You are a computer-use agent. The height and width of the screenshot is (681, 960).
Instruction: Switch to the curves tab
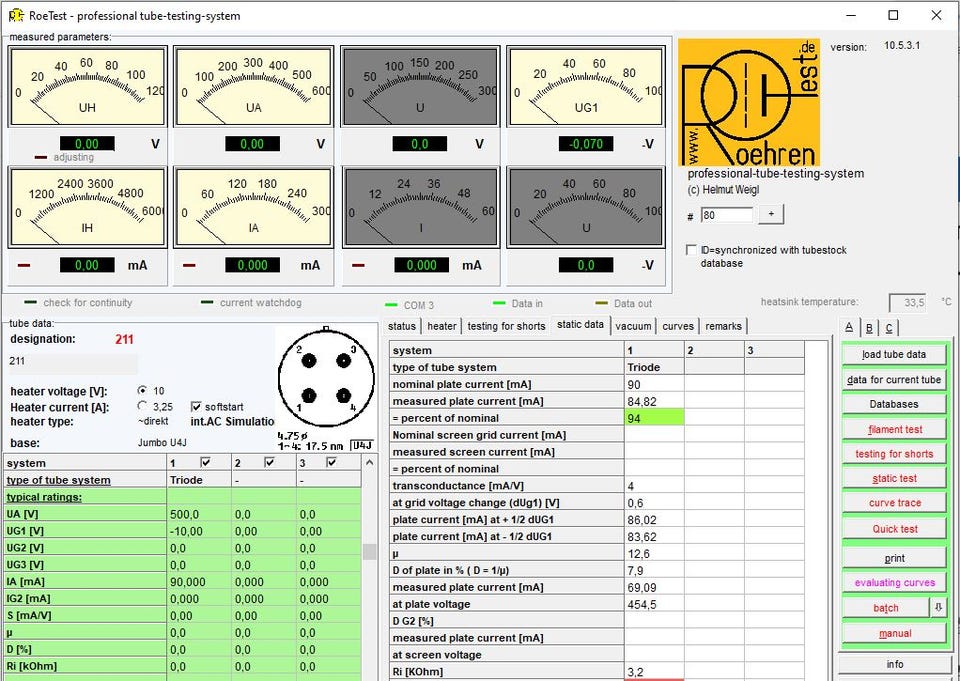[678, 326]
